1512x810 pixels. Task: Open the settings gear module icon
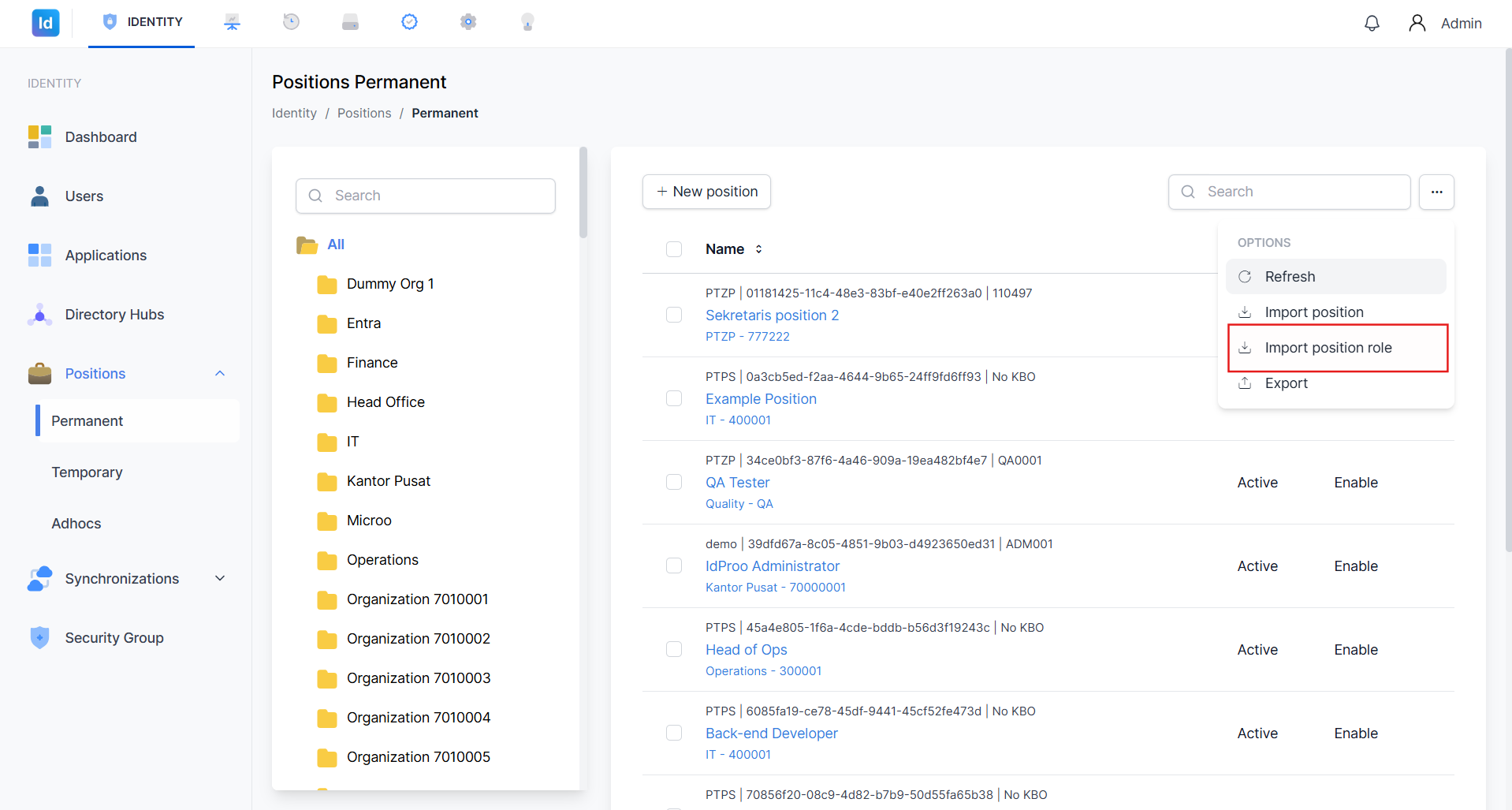click(x=468, y=22)
